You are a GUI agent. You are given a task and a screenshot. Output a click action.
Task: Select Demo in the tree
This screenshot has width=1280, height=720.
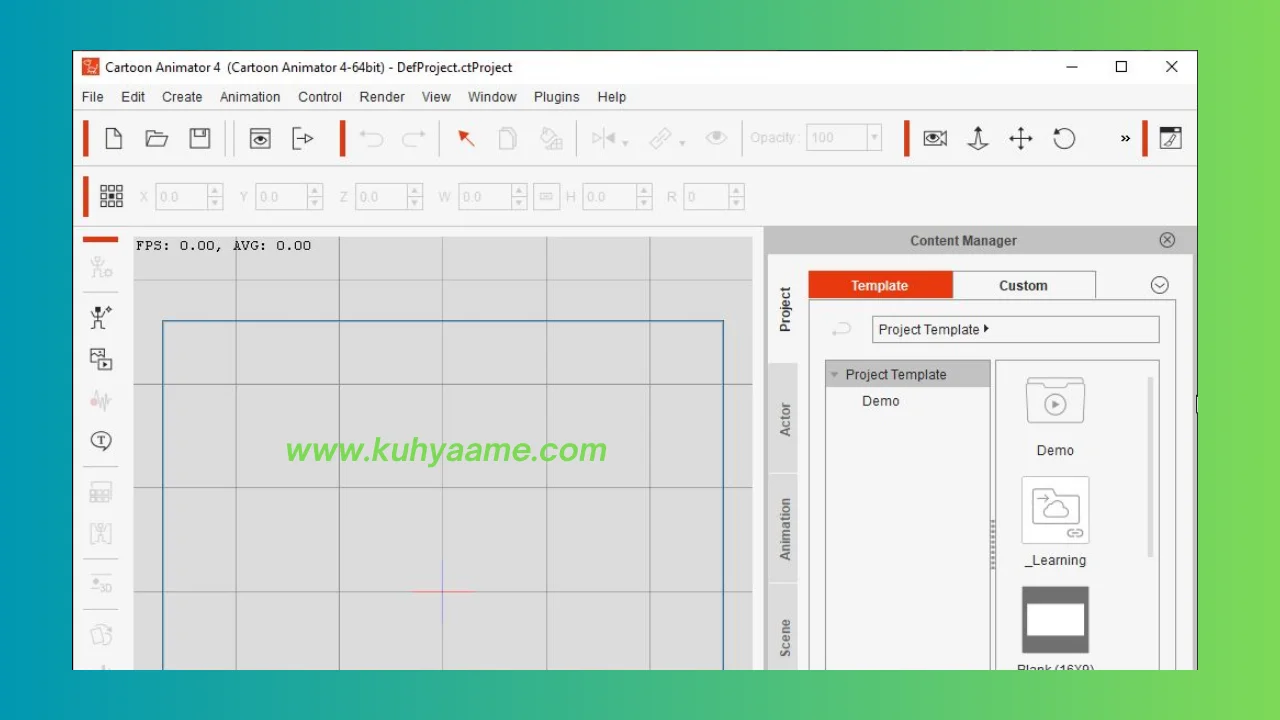coord(881,401)
